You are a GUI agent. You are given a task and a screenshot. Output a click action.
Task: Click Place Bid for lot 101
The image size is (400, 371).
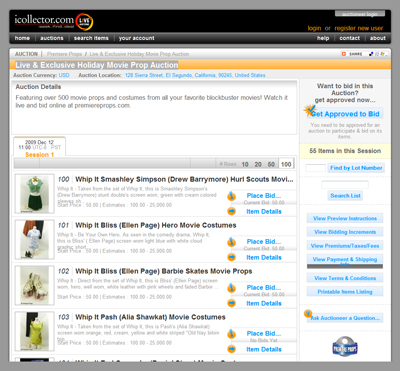pyautogui.click(x=264, y=242)
